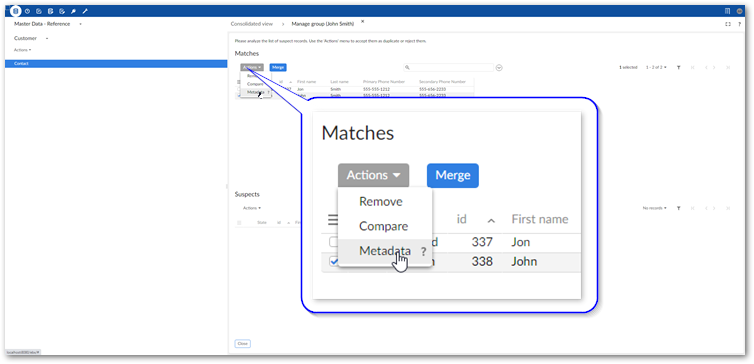Click the select-all icon in Suspects table header
This screenshot has width=754, height=364.
click(239, 223)
